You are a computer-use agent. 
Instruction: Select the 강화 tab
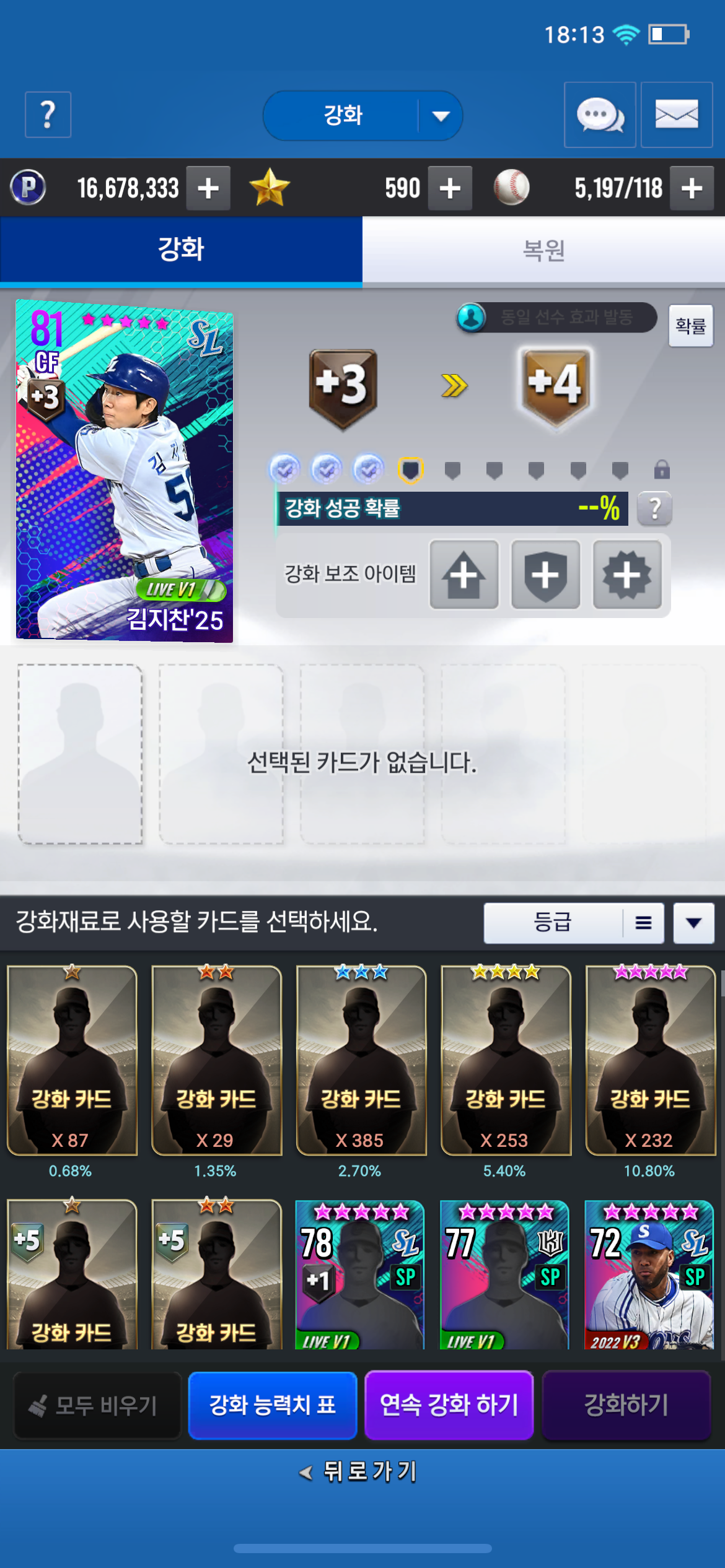pos(181,250)
